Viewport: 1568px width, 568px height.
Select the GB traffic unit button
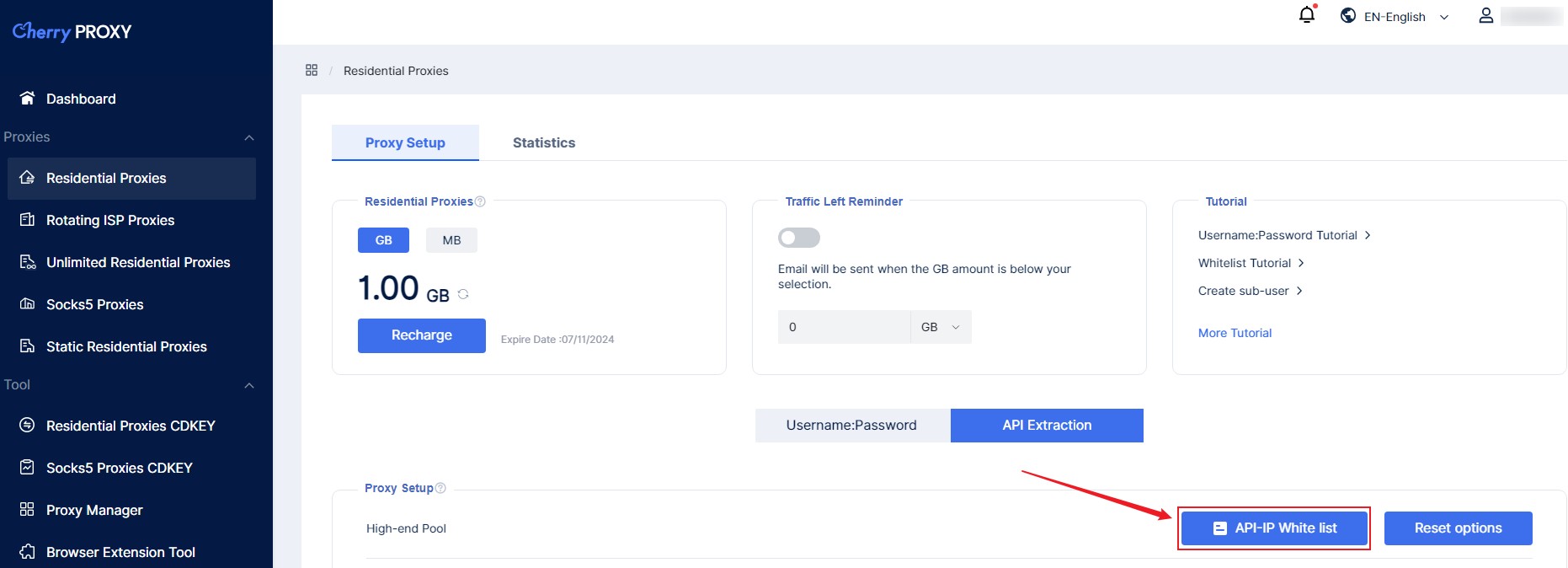click(x=383, y=240)
